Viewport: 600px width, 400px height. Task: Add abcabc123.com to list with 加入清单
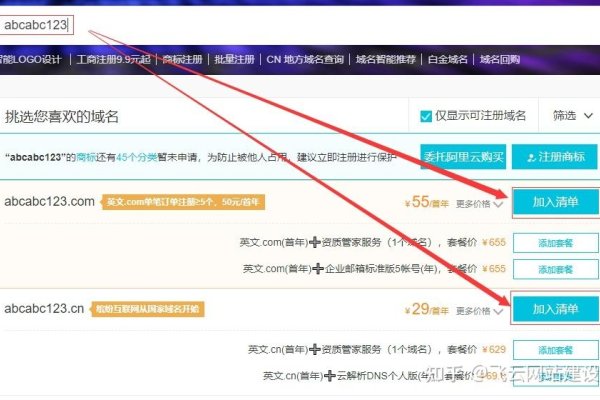(x=556, y=202)
